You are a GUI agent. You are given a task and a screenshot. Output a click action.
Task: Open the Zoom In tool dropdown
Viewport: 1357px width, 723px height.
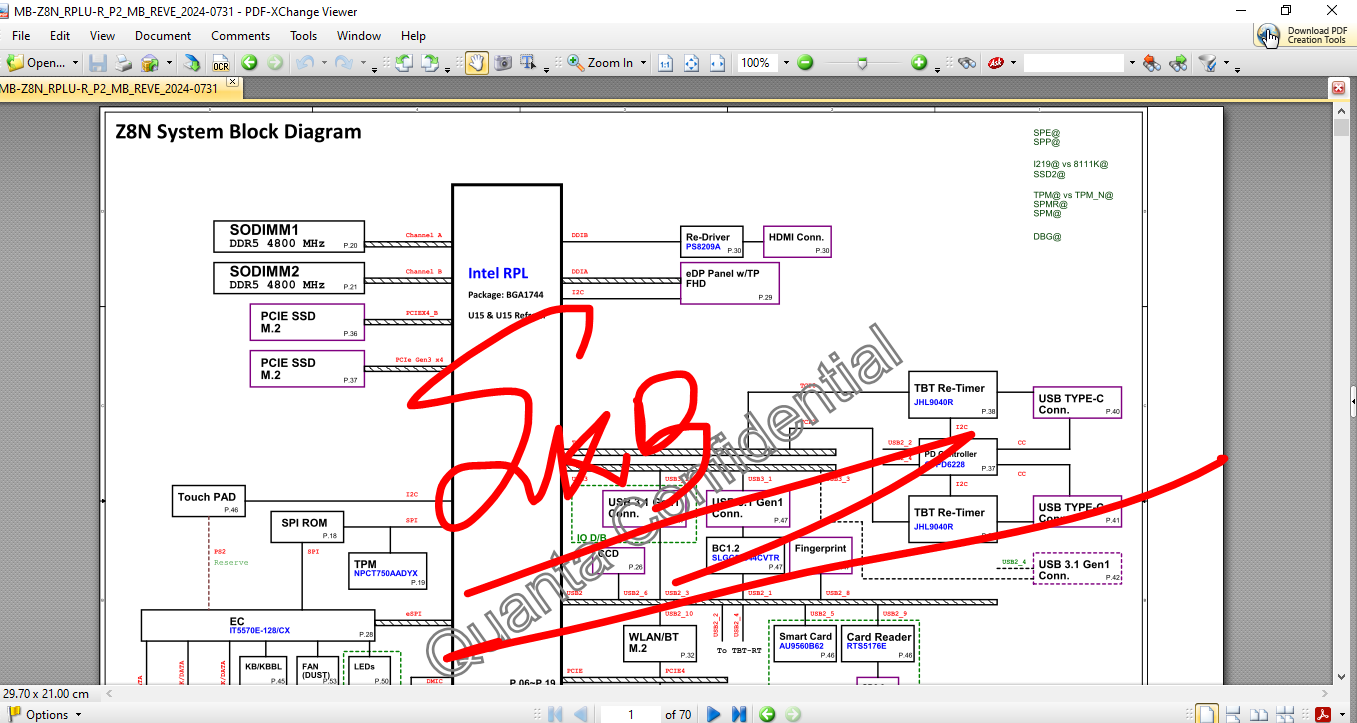(643, 63)
